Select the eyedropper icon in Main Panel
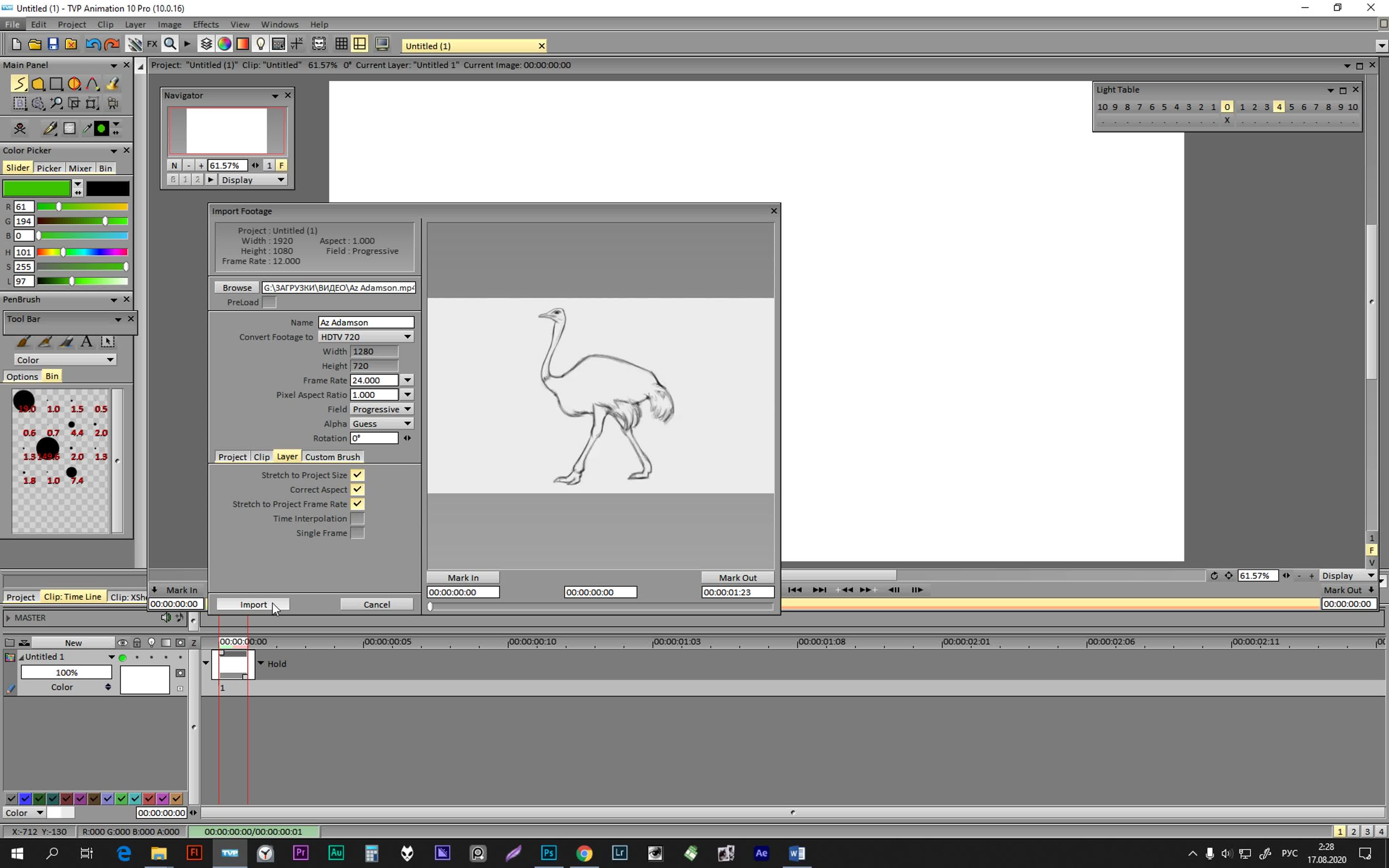 pos(87,128)
